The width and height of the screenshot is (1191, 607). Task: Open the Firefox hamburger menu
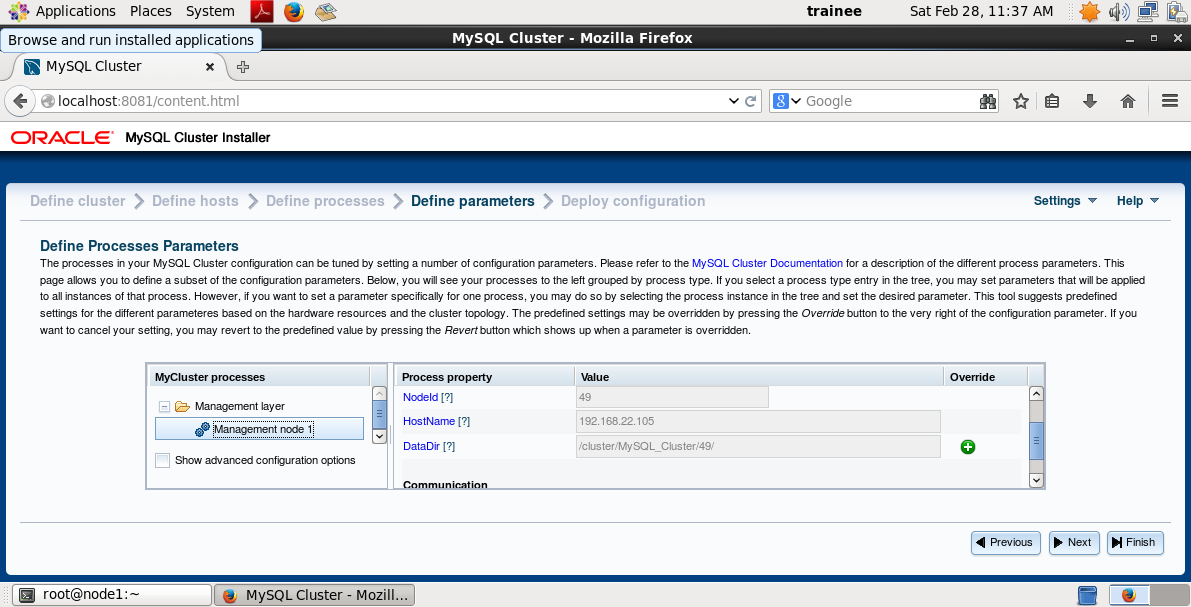click(1170, 101)
